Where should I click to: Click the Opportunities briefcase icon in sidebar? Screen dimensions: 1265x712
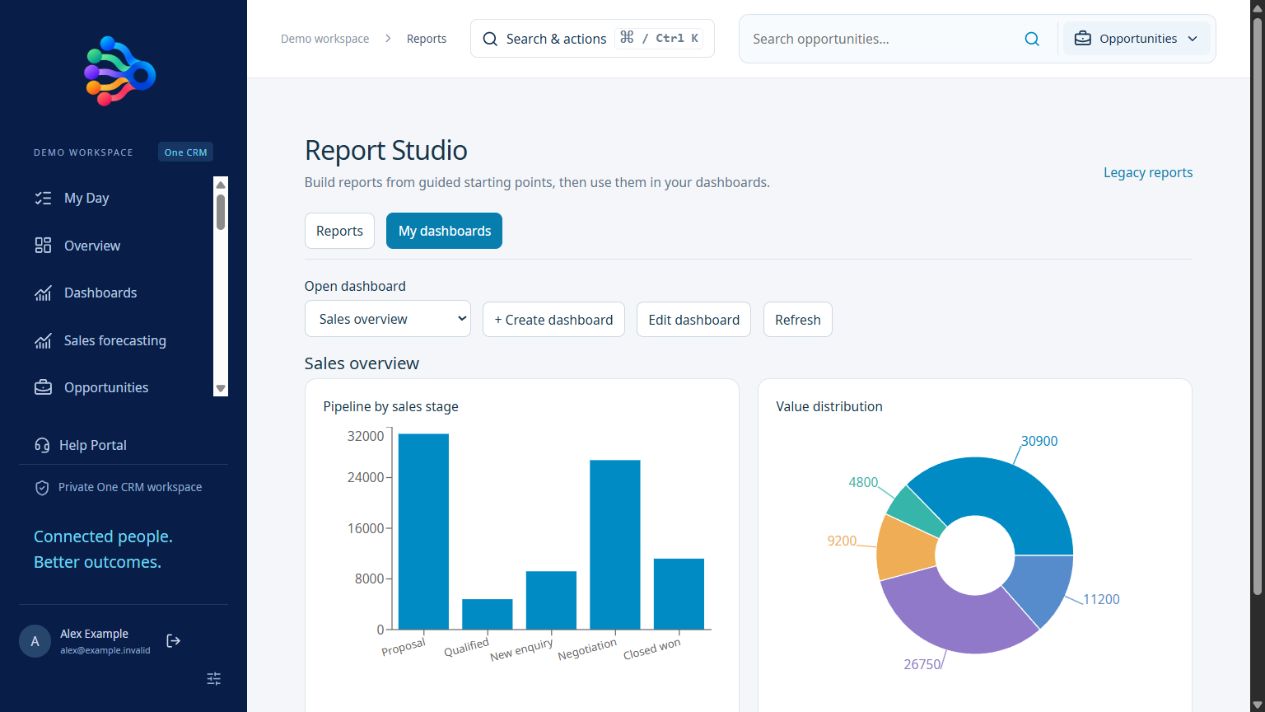(x=43, y=387)
